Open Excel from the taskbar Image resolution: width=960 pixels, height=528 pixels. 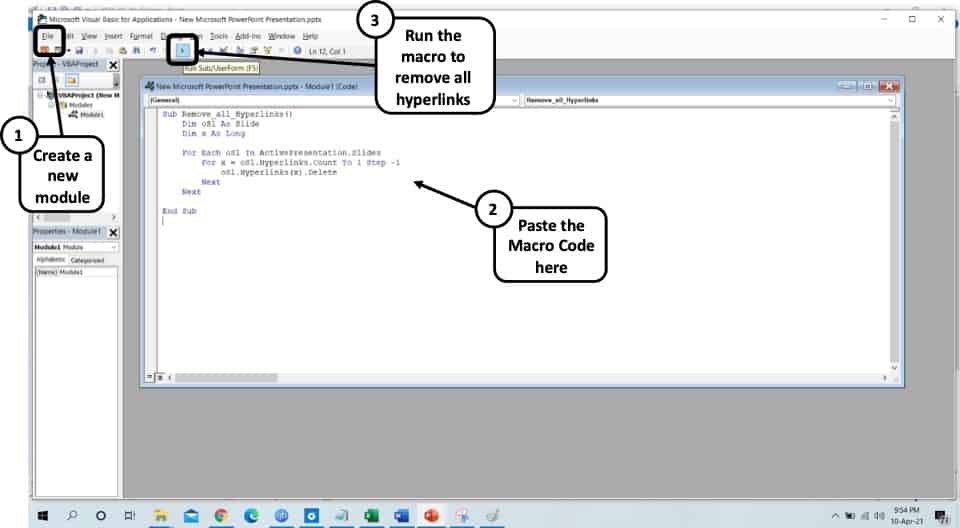pyautogui.click(x=372, y=516)
